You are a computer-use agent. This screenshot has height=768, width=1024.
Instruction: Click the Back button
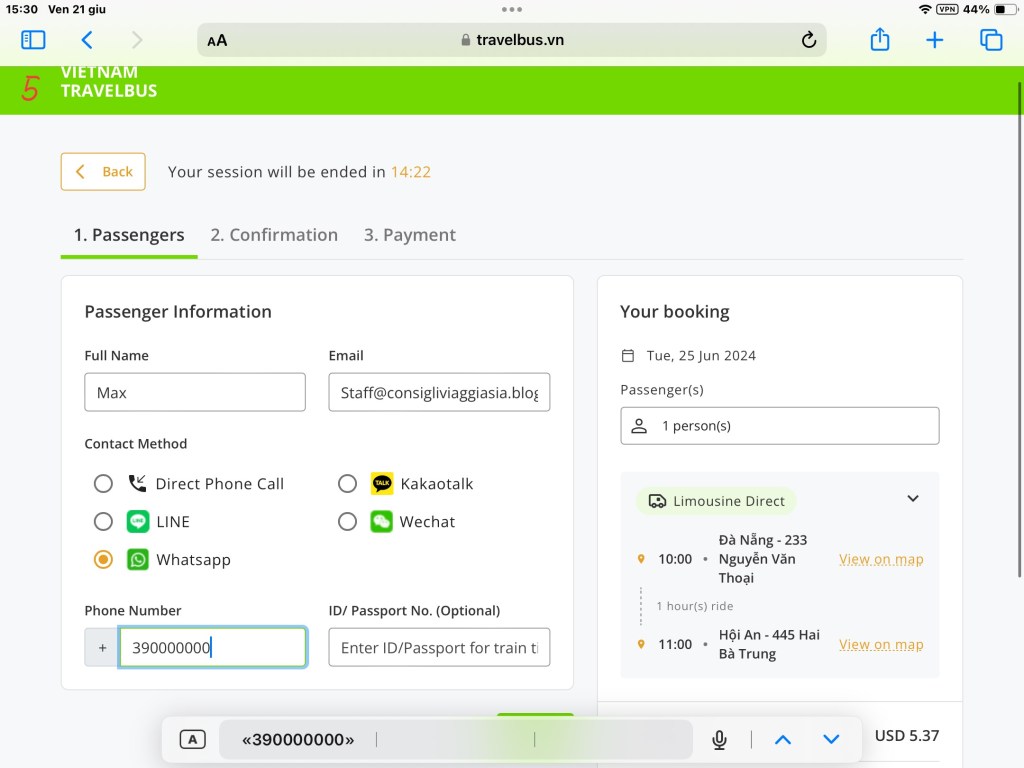coord(103,172)
